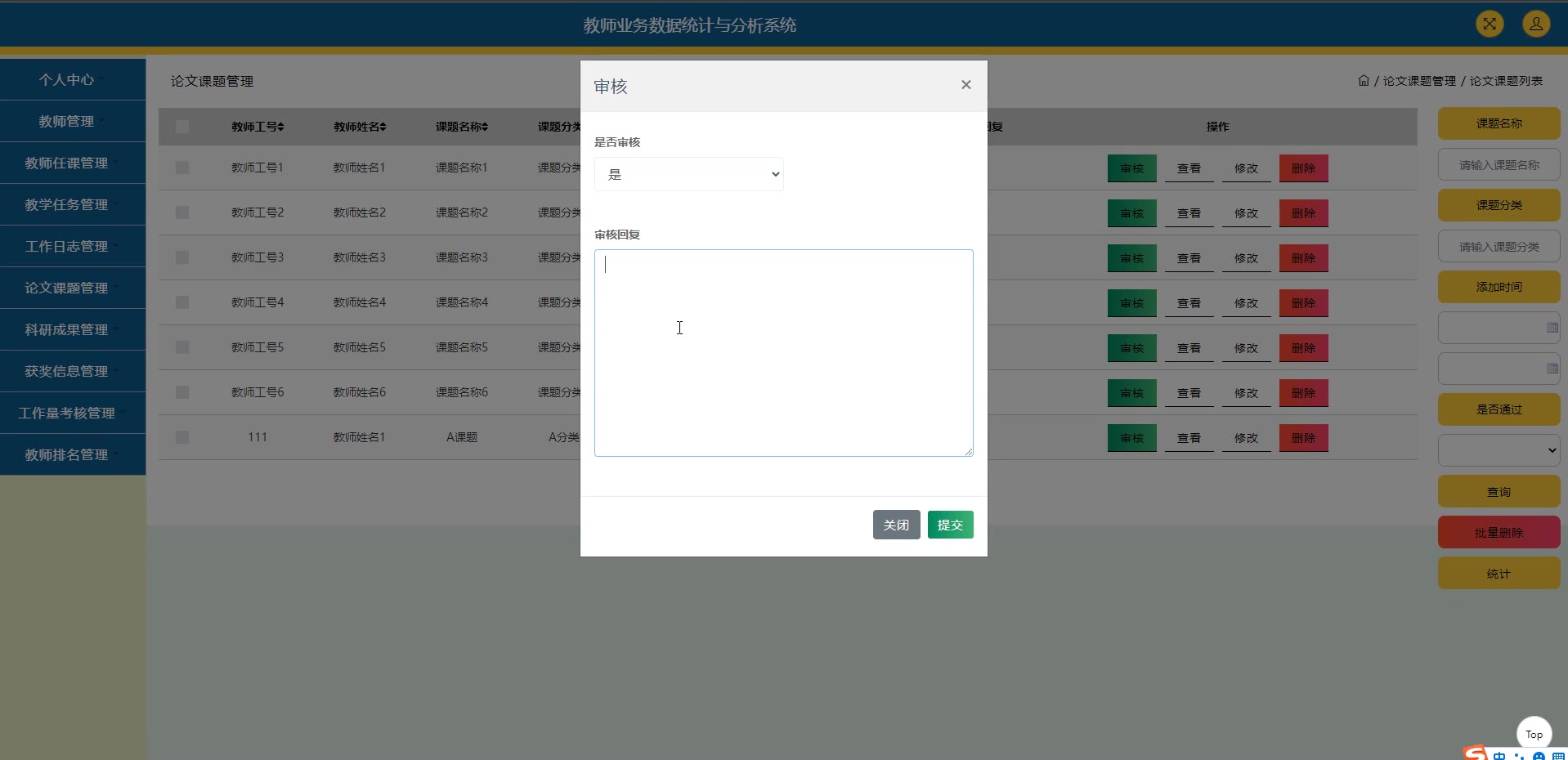The height and width of the screenshot is (760, 1568).
Task: Open 教师排名管理 in the sidebar
Action: click(73, 454)
